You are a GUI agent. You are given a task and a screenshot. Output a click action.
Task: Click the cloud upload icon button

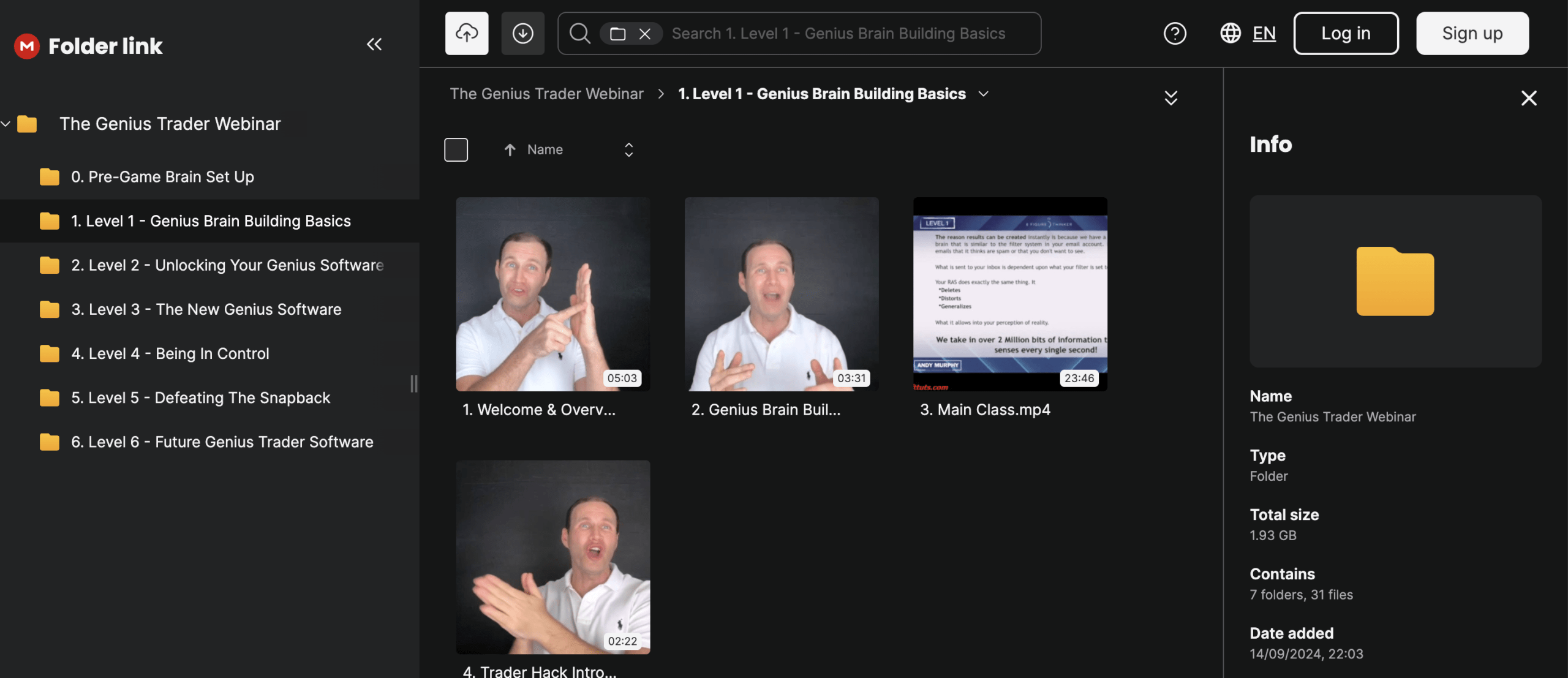466,33
